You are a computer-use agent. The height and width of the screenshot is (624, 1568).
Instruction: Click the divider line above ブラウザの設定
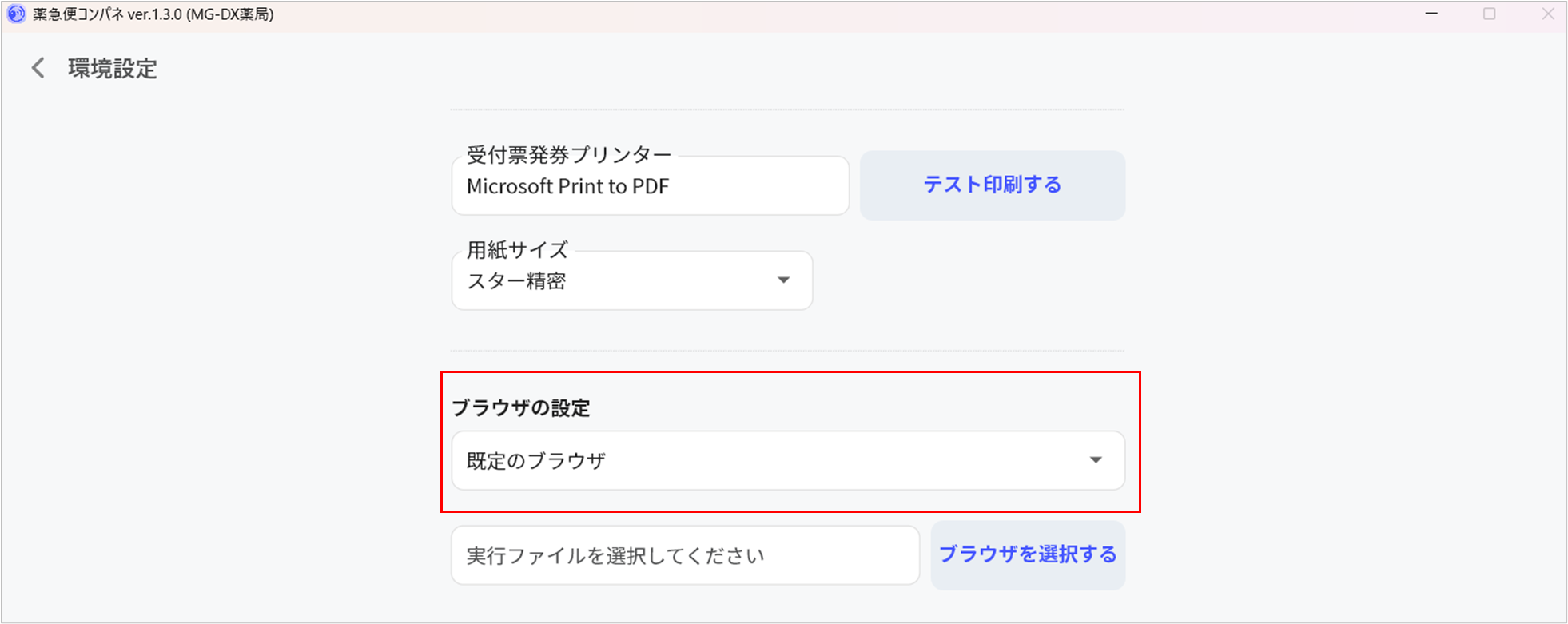pos(787,351)
